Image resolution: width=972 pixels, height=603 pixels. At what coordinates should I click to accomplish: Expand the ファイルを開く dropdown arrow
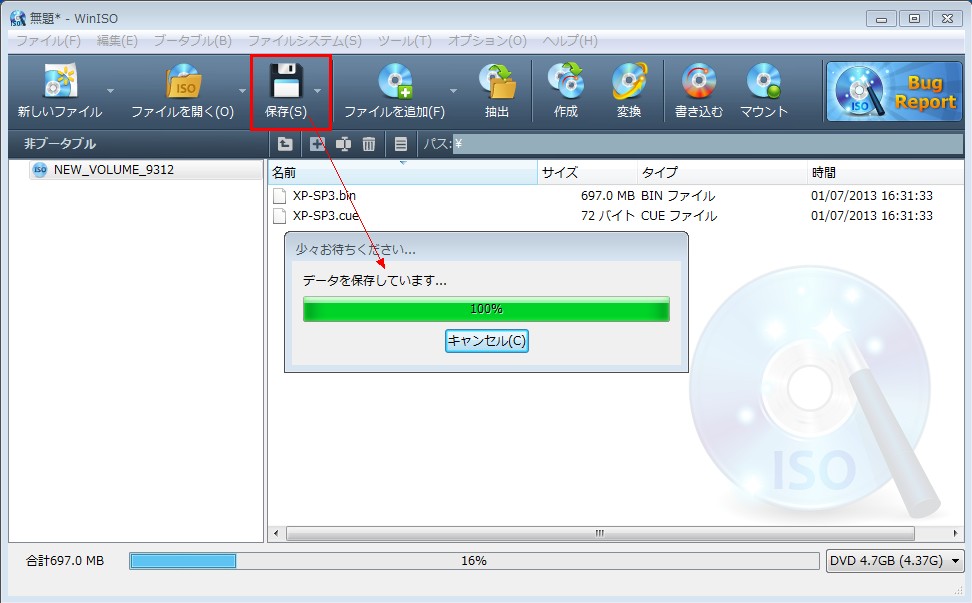click(x=242, y=91)
